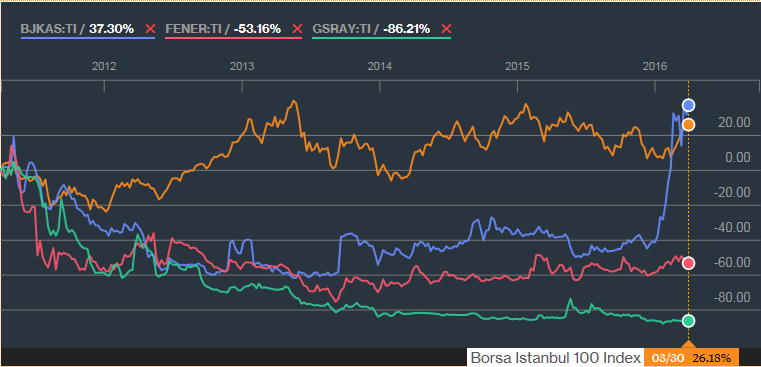Click the blue BJKAS endpoint marker
Image resolution: width=761 pixels, height=367 pixels.
(688, 105)
